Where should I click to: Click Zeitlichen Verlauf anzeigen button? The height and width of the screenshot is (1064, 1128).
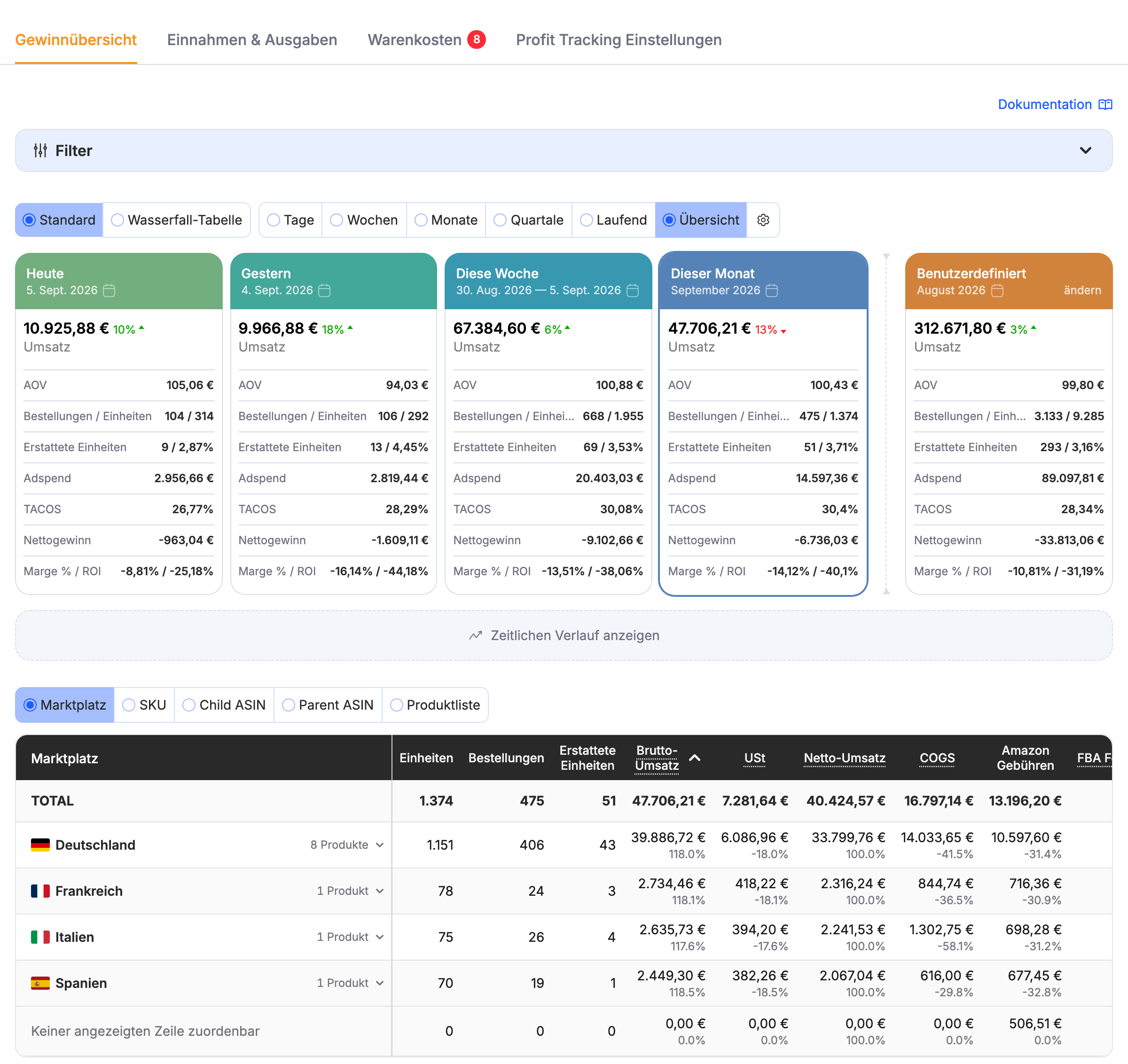[x=564, y=635]
